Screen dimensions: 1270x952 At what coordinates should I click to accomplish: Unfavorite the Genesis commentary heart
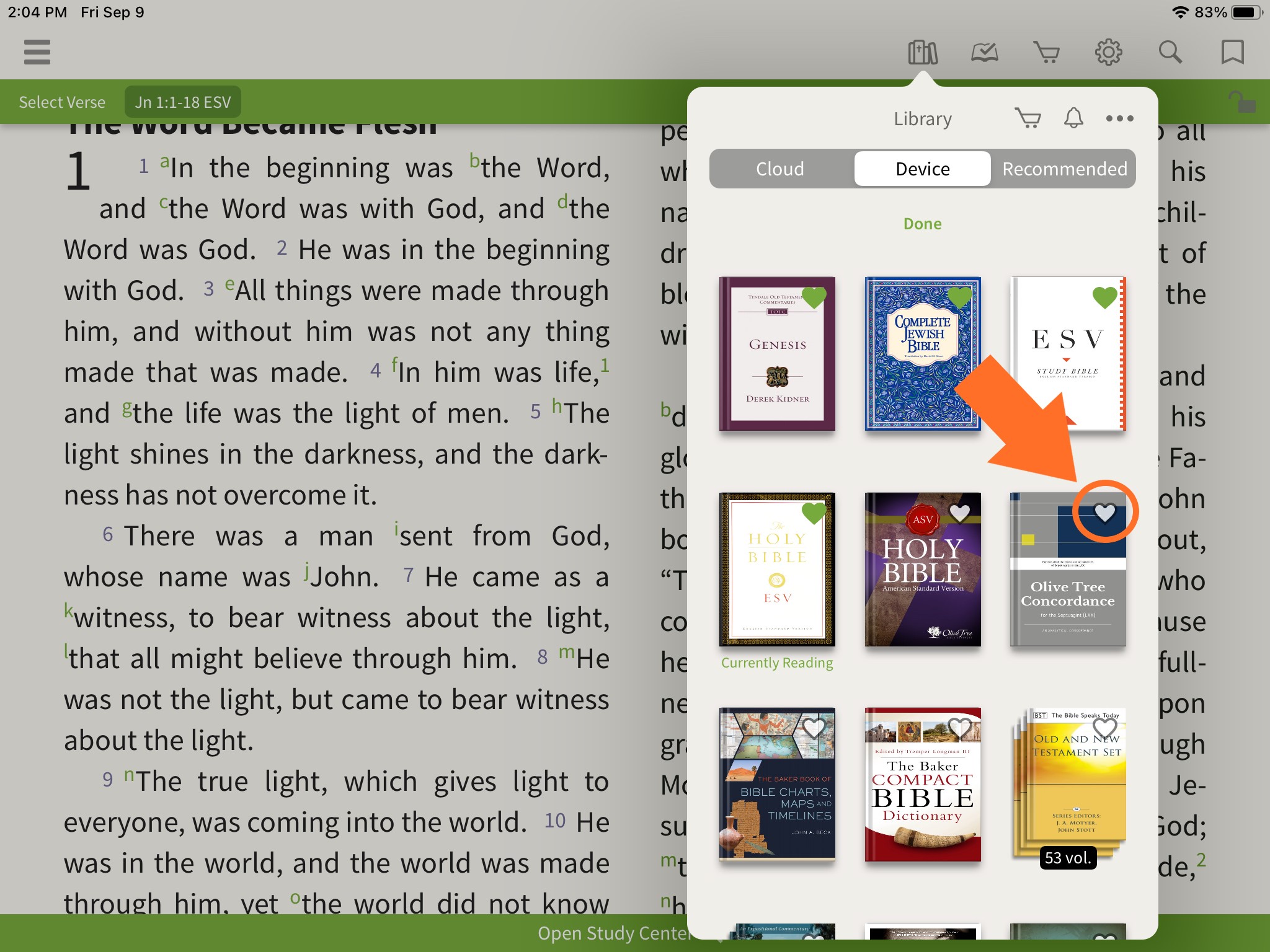click(x=814, y=297)
